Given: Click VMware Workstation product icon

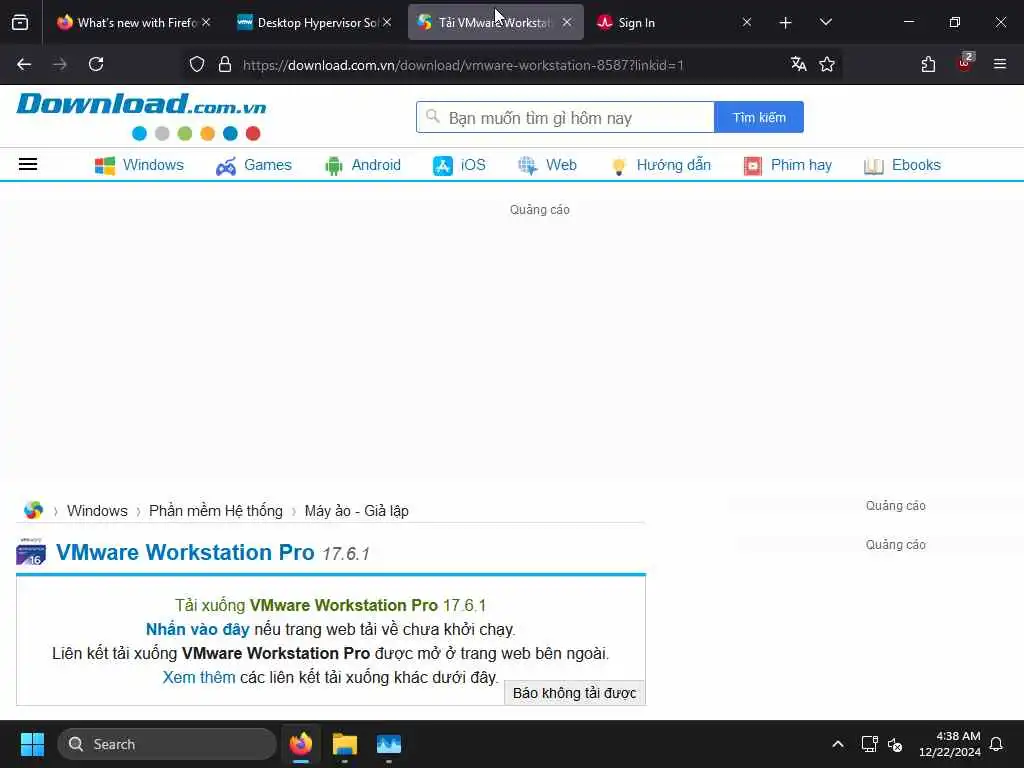Looking at the screenshot, I should tap(31, 552).
